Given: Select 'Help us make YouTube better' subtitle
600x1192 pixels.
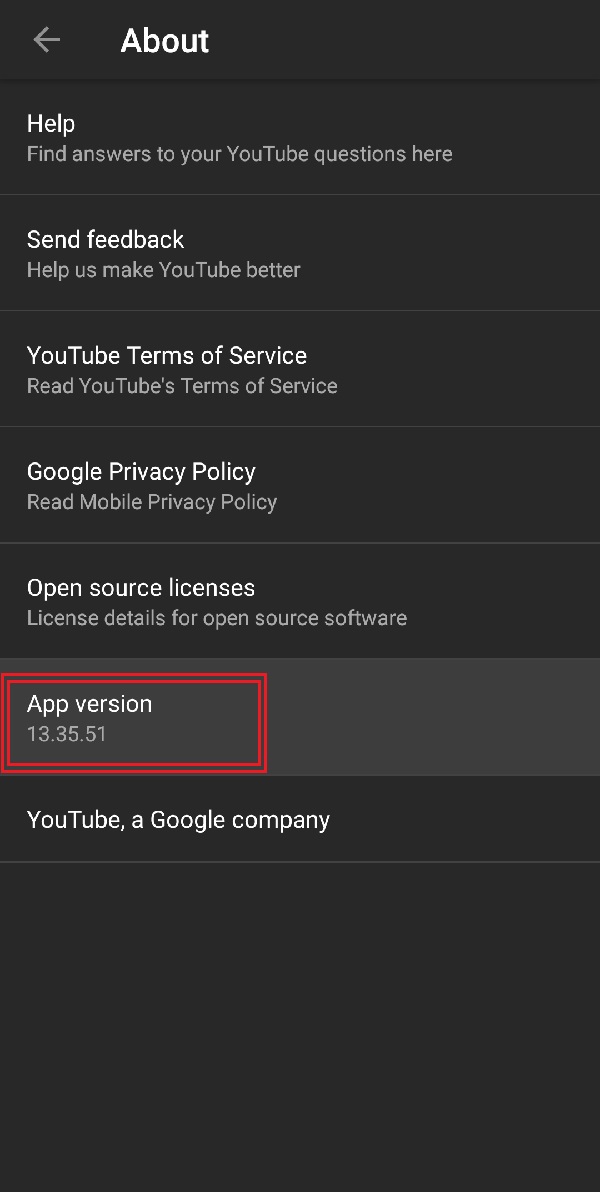Looking at the screenshot, I should click(x=162, y=269).
